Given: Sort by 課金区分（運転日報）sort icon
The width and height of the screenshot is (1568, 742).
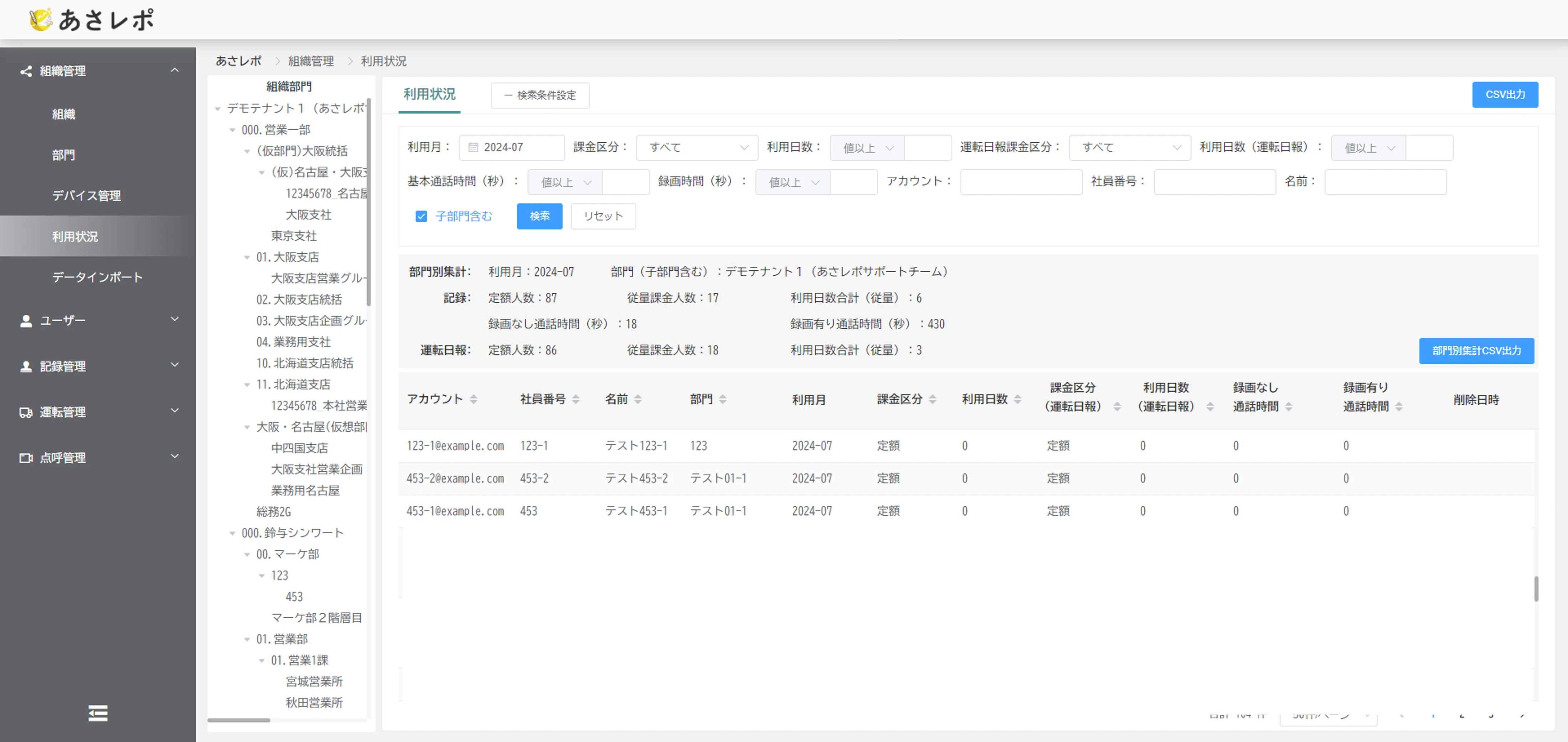Looking at the screenshot, I should coord(1116,407).
